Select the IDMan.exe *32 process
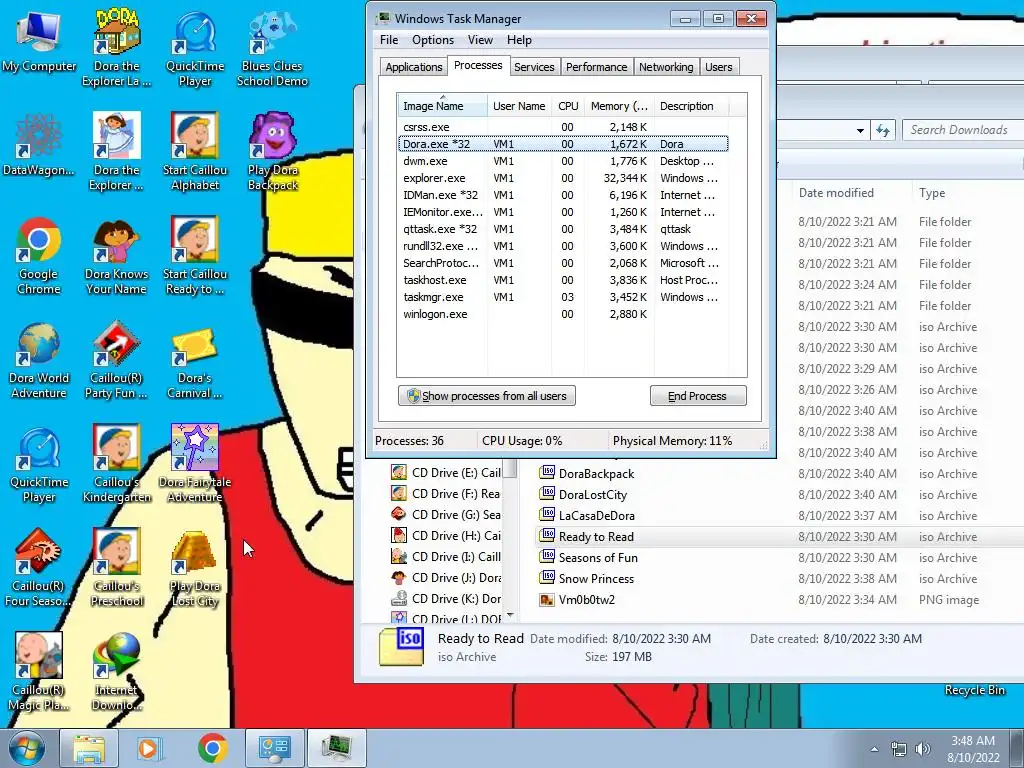1024x768 pixels. [x=563, y=195]
